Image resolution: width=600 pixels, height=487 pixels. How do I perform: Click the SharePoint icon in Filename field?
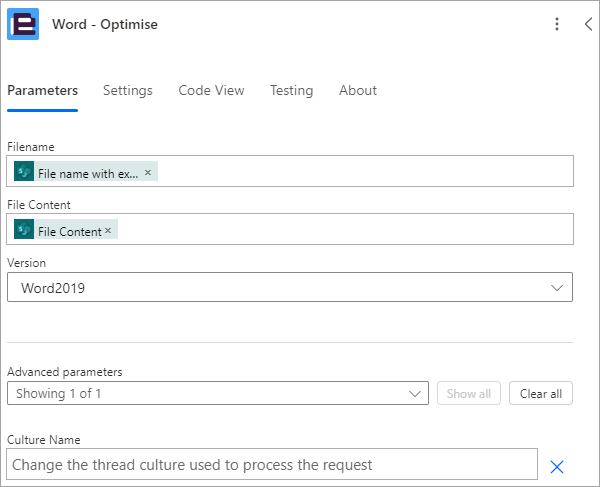24,171
